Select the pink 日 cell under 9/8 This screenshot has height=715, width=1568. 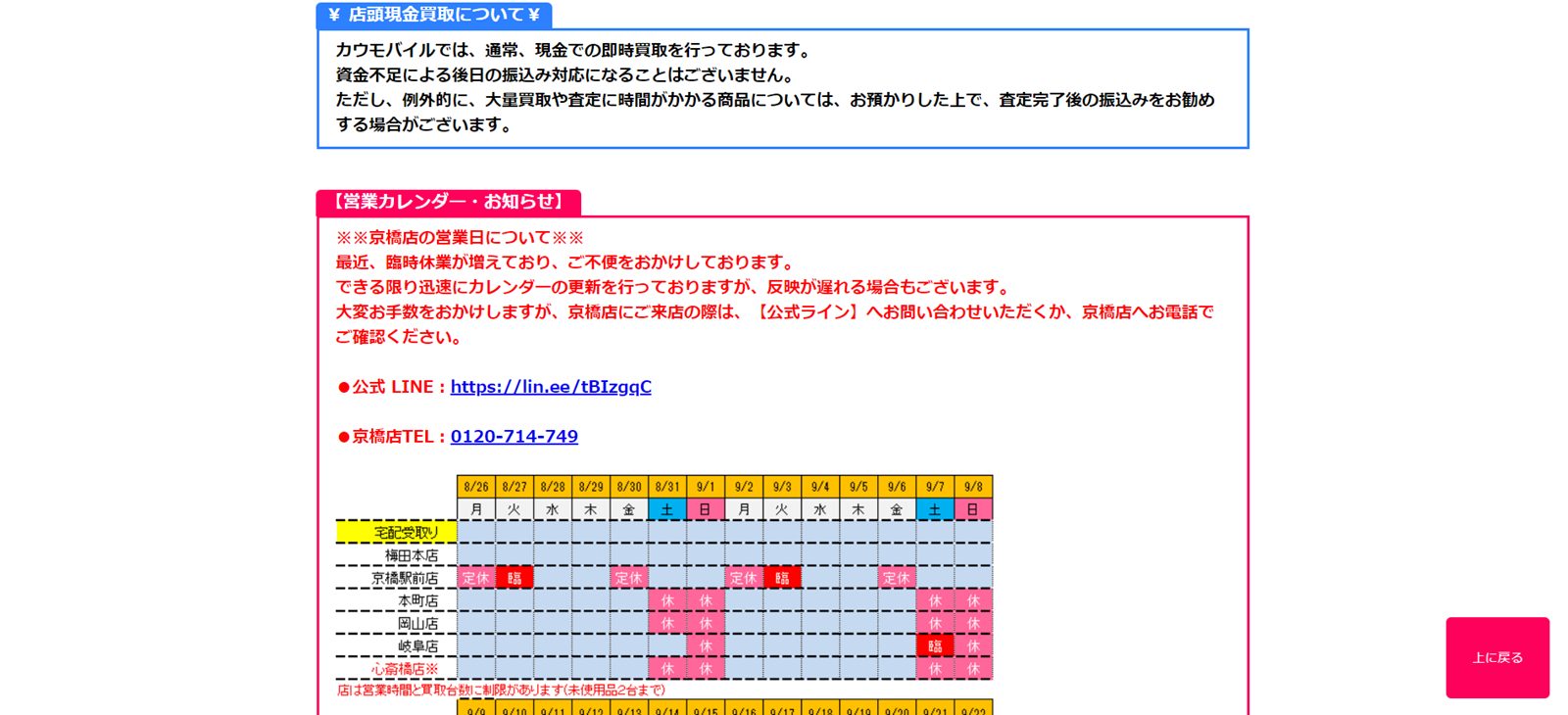(973, 509)
